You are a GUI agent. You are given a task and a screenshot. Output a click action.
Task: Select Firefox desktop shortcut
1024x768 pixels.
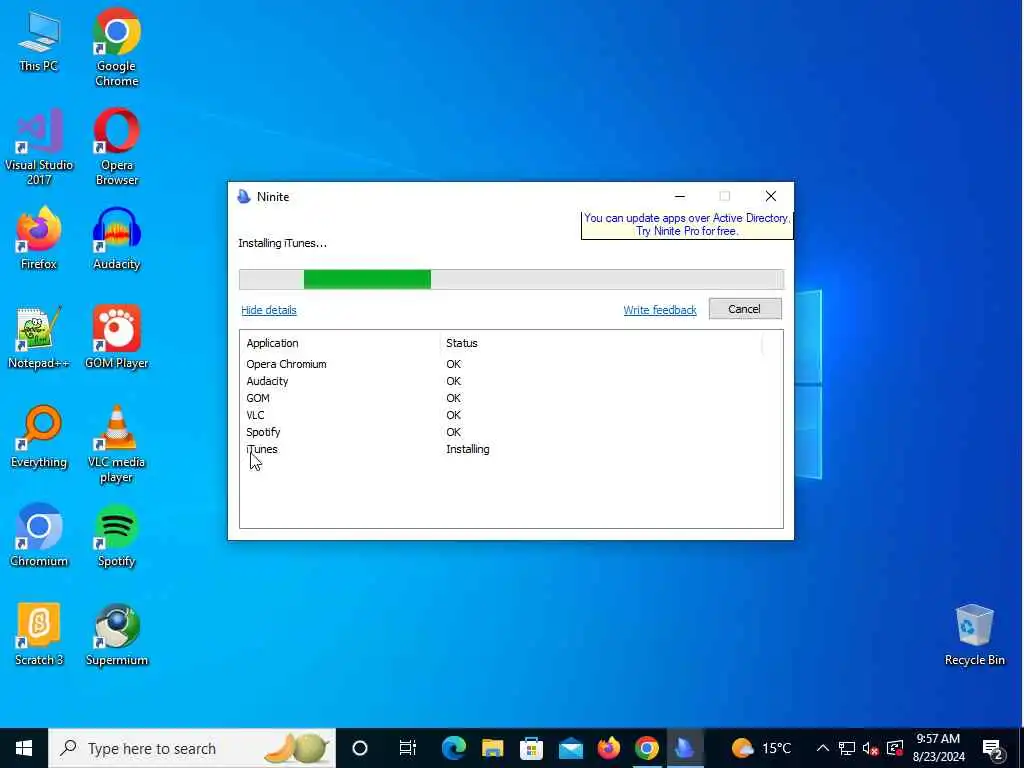coord(39,238)
